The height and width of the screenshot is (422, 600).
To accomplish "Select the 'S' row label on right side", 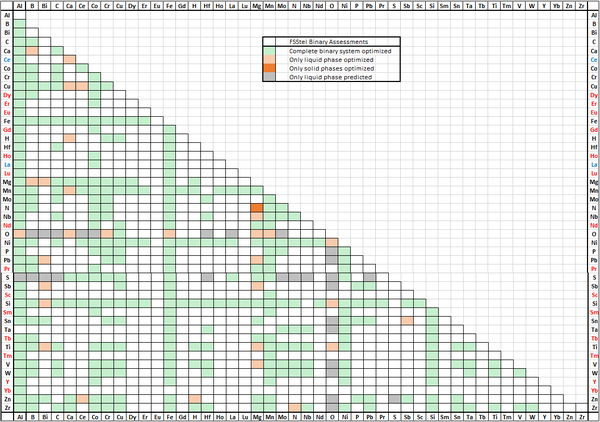I will click(x=593, y=277).
